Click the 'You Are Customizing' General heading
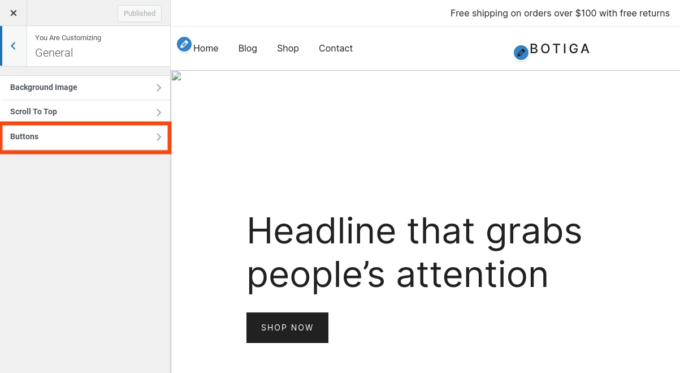 68,46
